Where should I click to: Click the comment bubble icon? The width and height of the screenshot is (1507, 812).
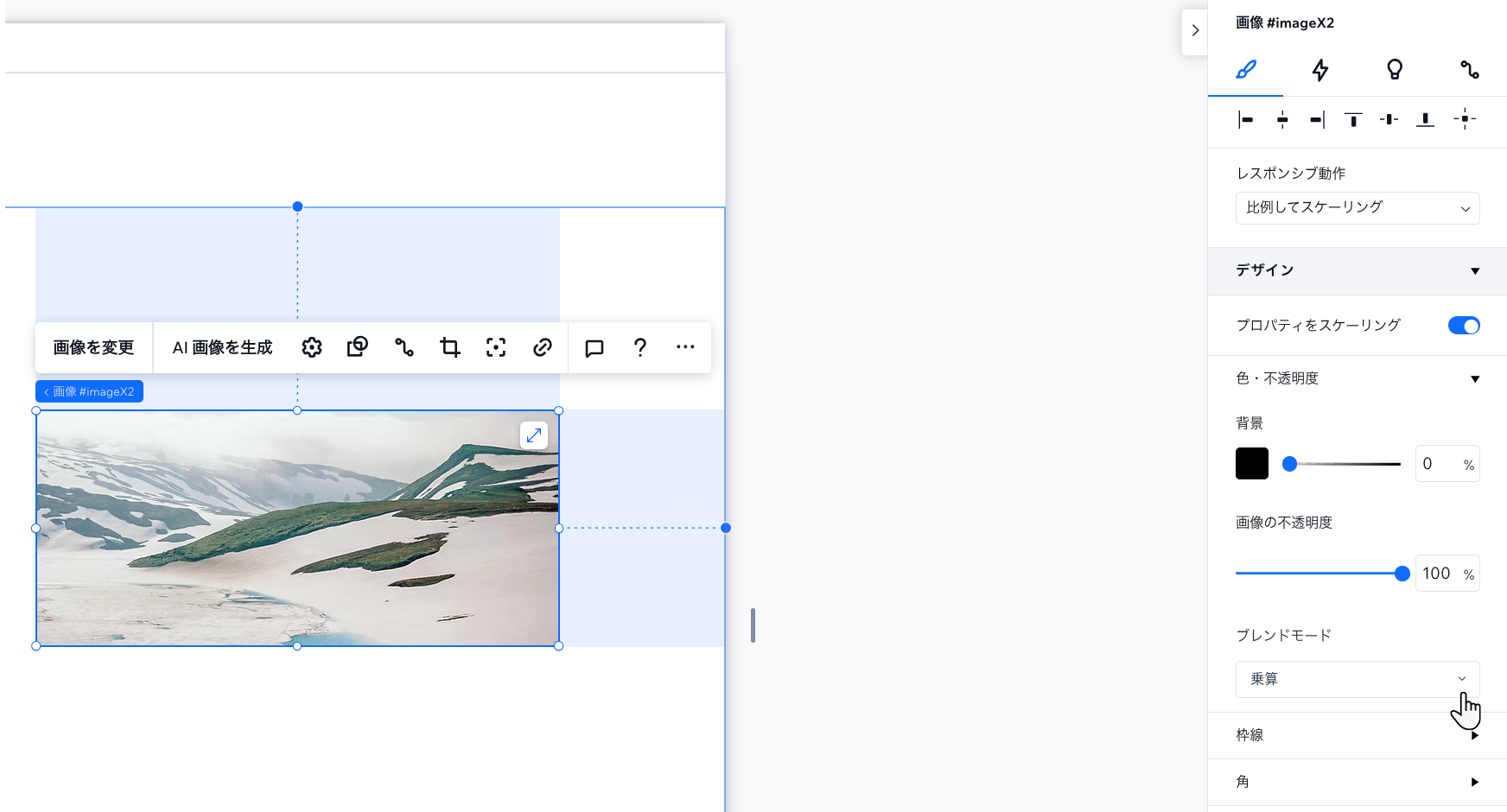(x=594, y=347)
